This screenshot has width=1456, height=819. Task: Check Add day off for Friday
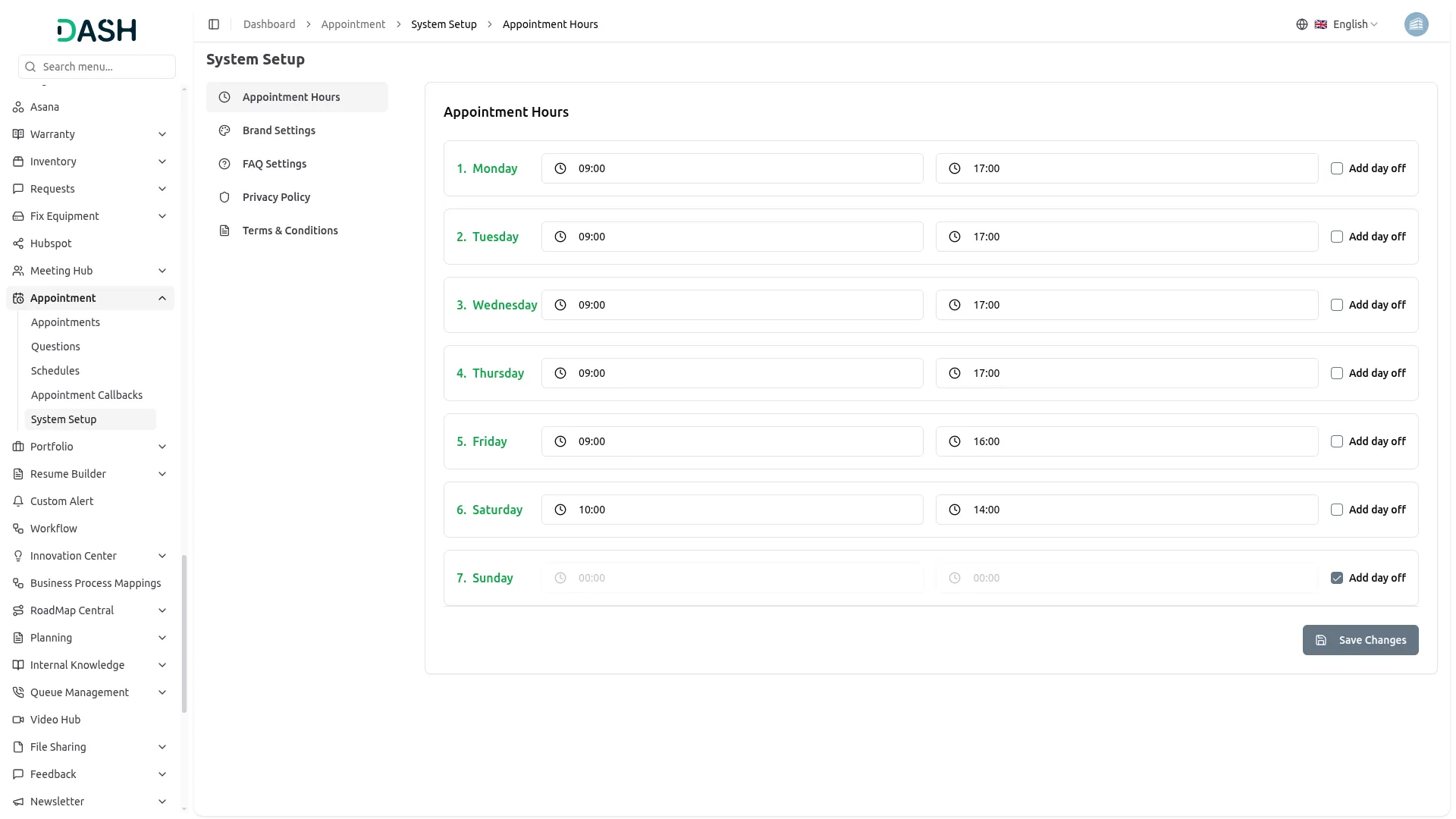pos(1336,441)
